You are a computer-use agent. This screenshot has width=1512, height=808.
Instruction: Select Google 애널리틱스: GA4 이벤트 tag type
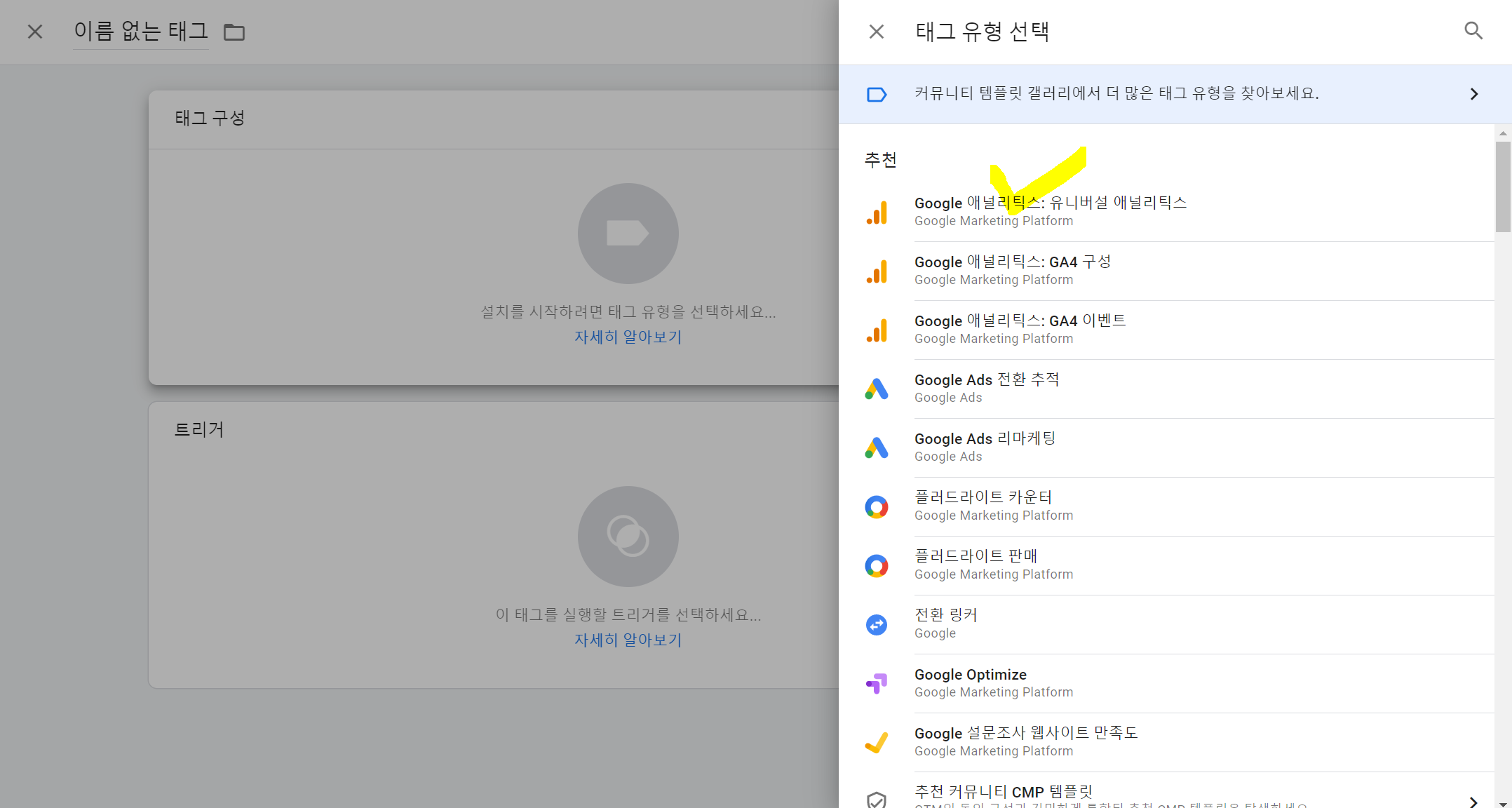click(1020, 328)
